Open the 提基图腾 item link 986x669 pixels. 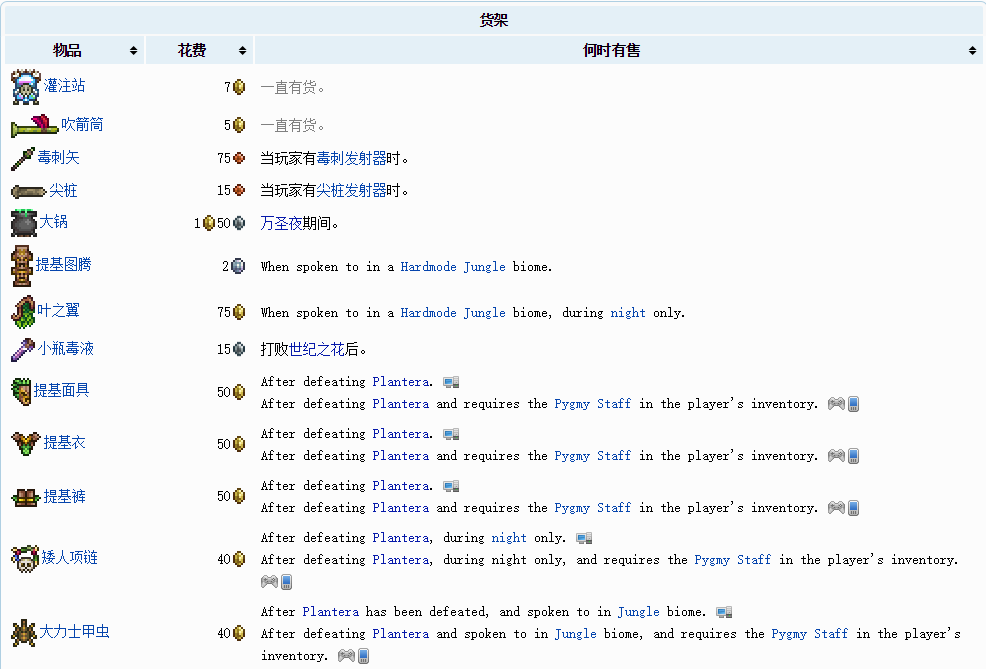click(x=64, y=265)
